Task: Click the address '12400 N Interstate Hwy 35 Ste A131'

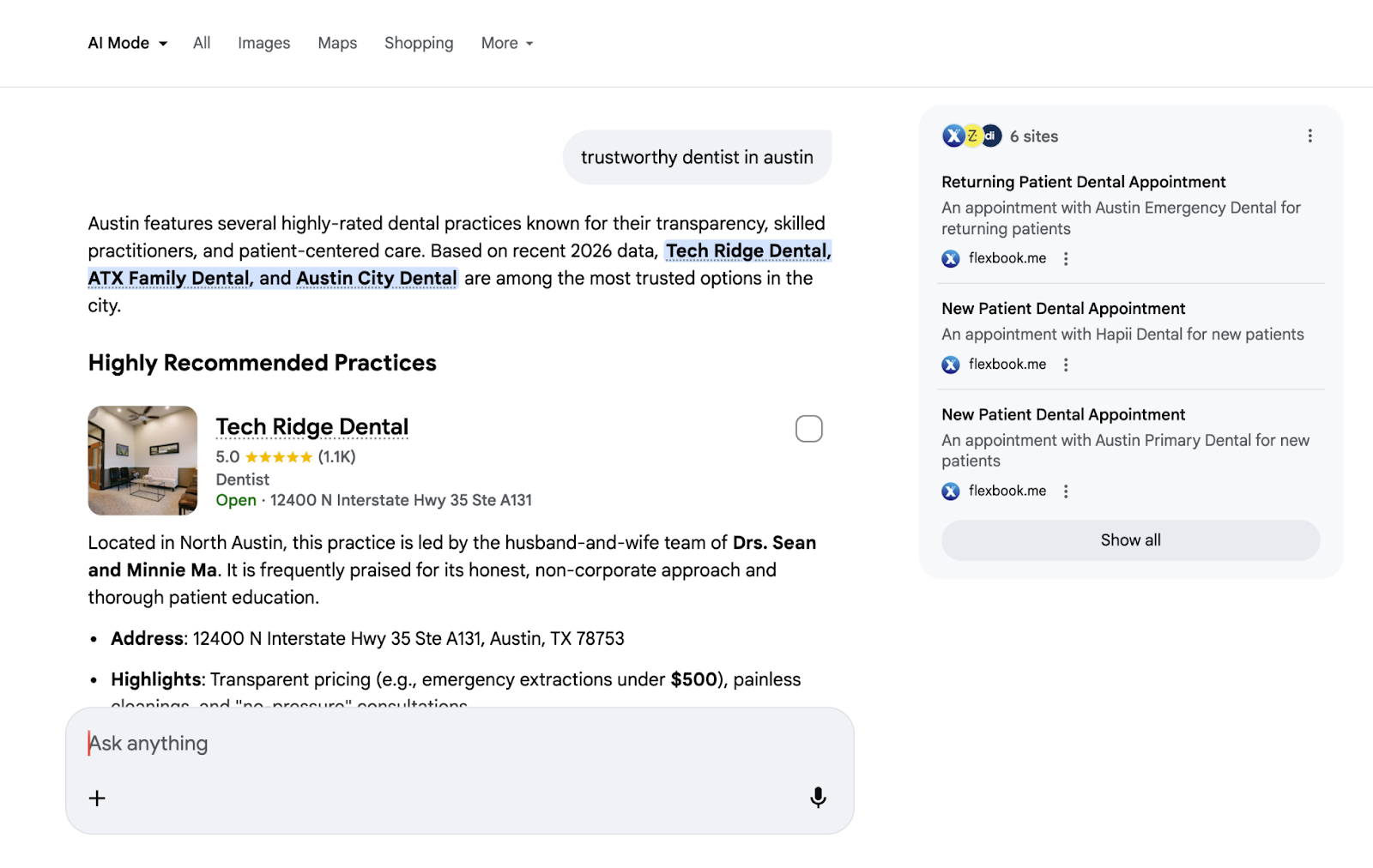Action: (401, 500)
